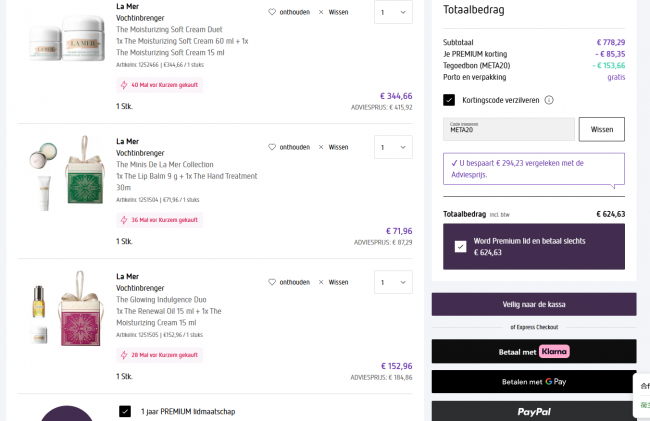Click heart icon for Glowing Indulgence Duo
Viewport: 650px width, 421px height.
tap(272, 282)
